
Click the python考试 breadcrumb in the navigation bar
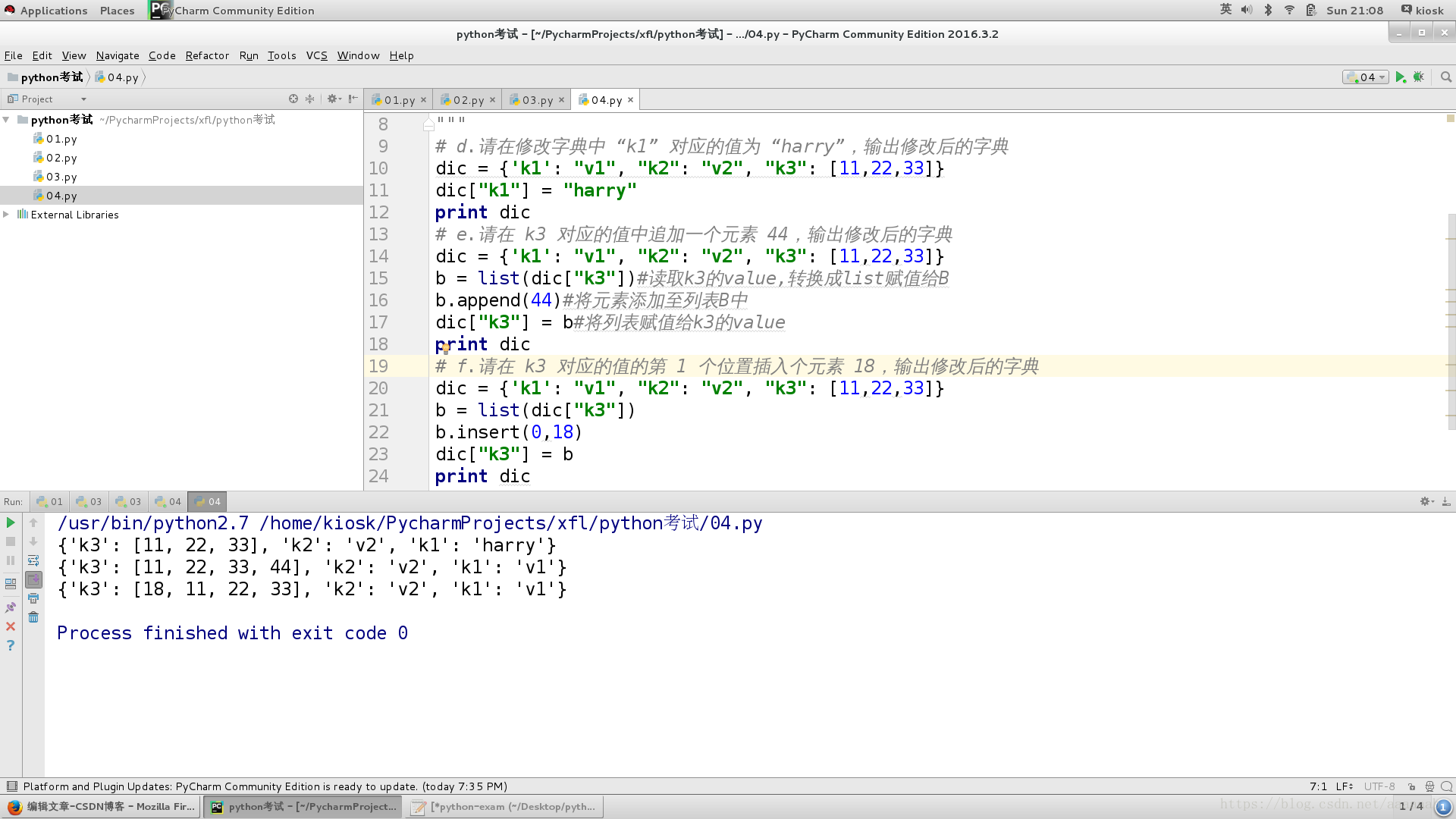(x=45, y=77)
